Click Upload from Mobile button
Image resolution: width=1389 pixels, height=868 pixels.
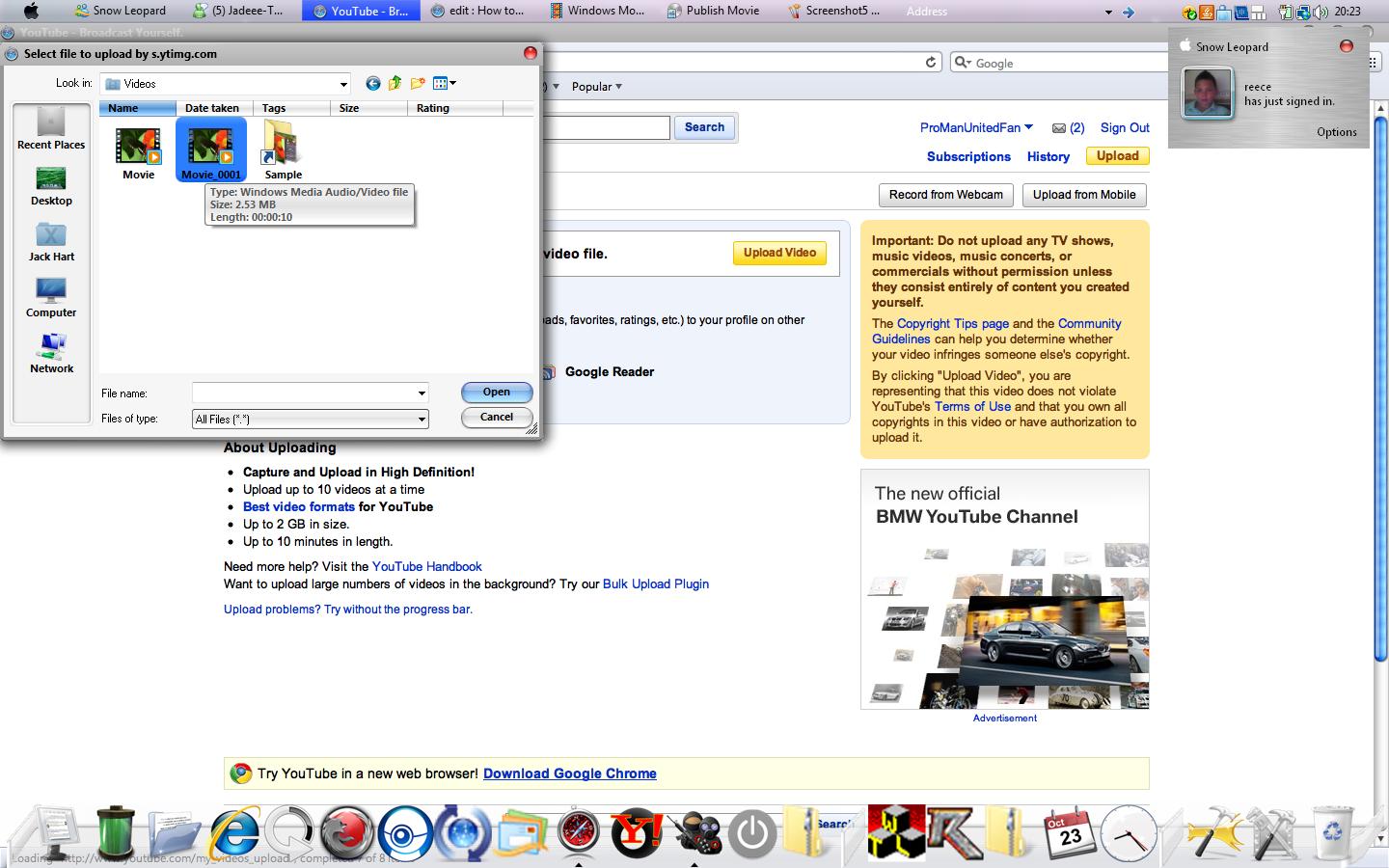(1084, 195)
